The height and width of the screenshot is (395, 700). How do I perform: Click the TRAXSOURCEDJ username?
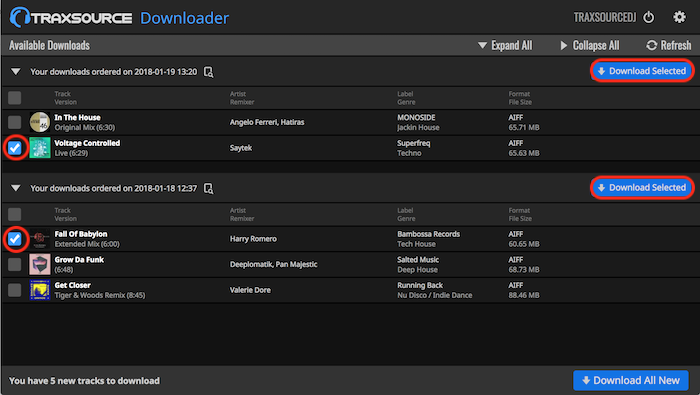click(604, 17)
